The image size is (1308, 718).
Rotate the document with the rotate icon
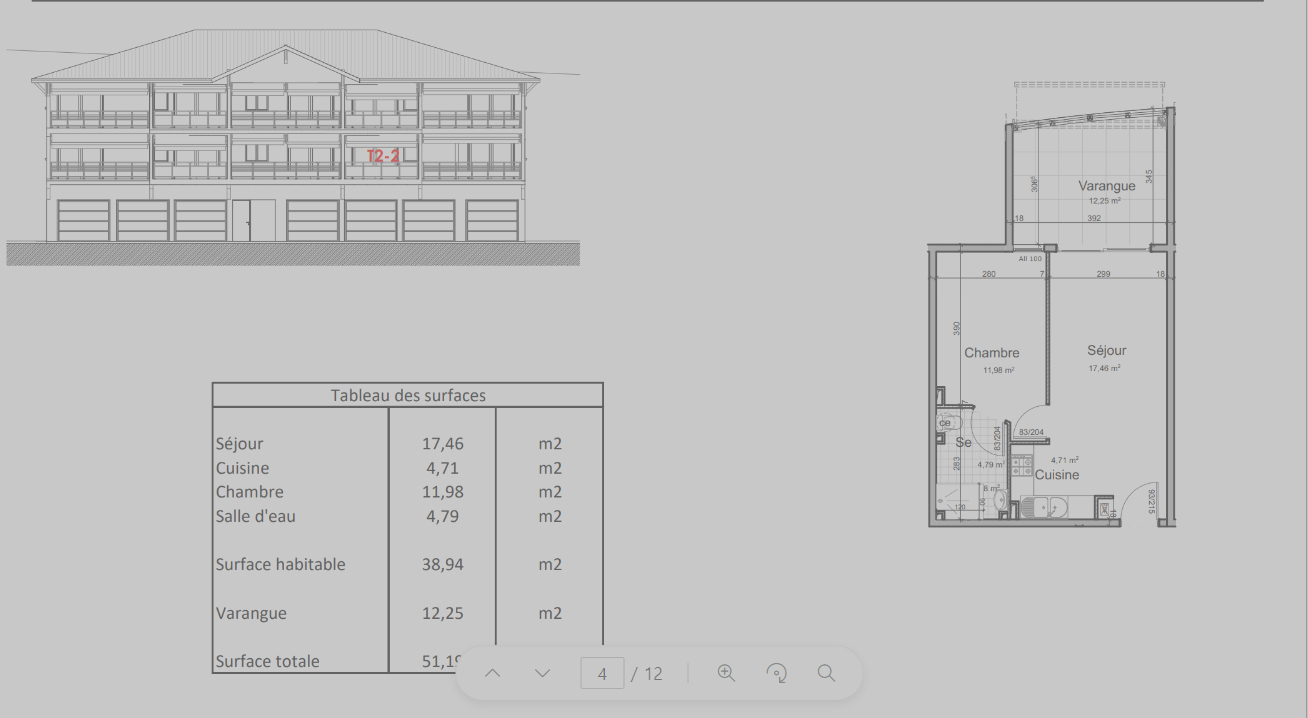tap(777, 673)
